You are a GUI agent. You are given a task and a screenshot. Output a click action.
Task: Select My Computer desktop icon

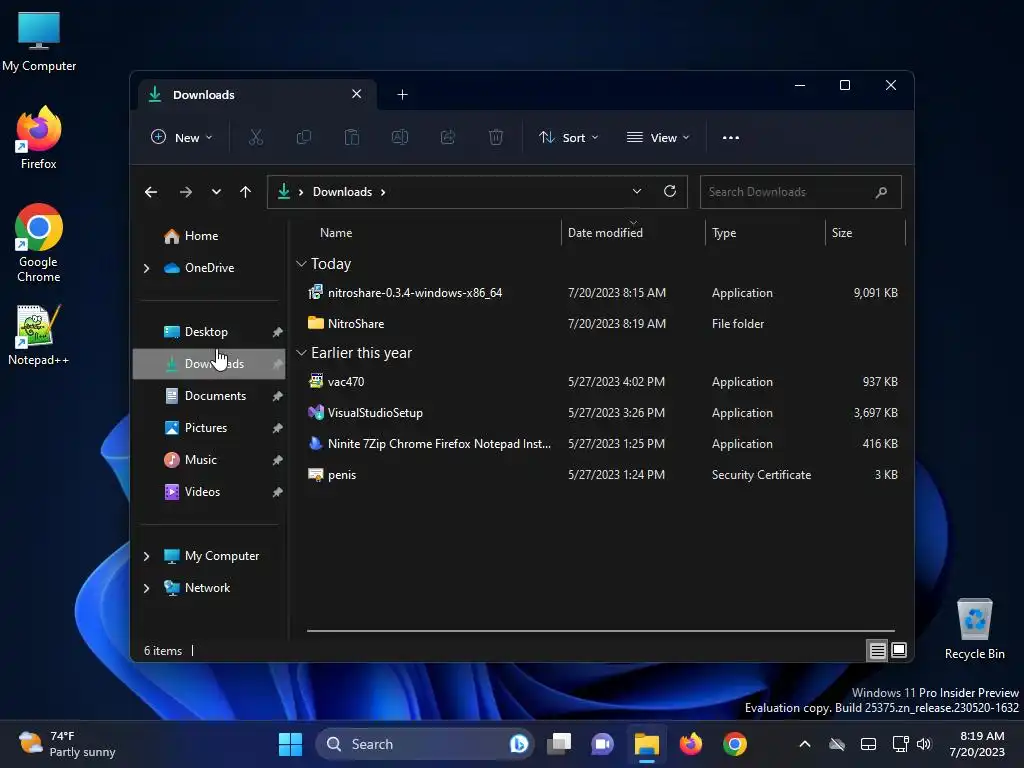(x=39, y=41)
